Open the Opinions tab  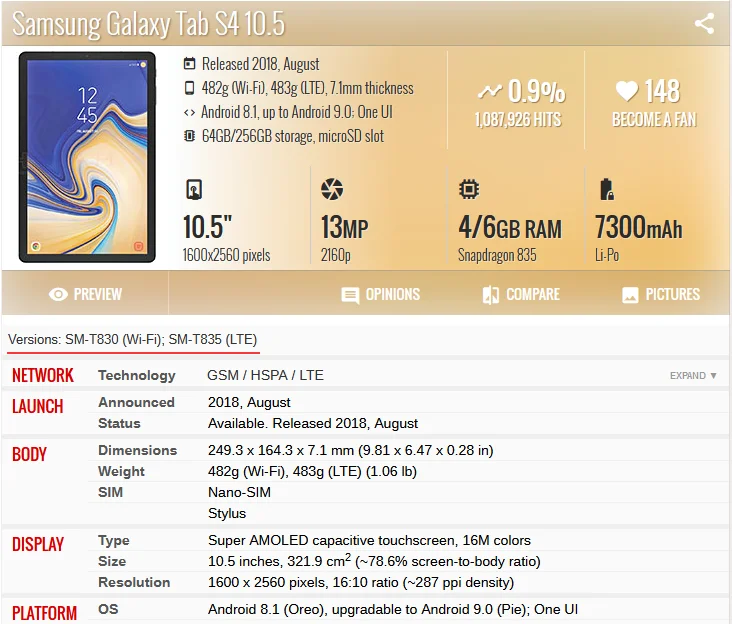click(x=380, y=294)
